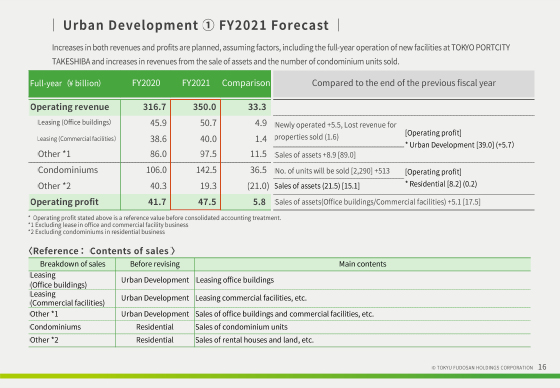560x388 pixels.
Task: Click the Other *2 FY2020 value 40.3
Action: (x=158, y=186)
